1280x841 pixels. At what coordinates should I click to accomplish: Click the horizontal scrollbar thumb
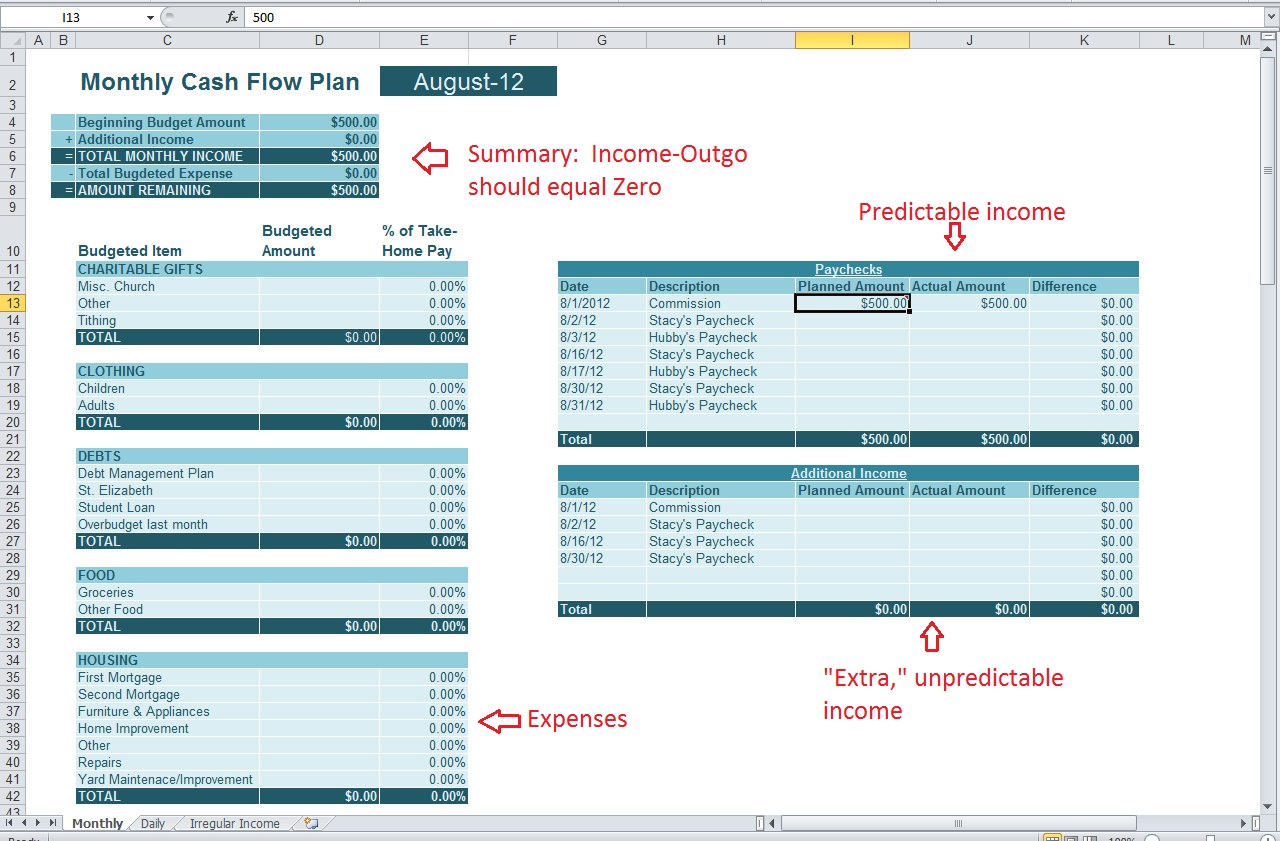tap(957, 823)
